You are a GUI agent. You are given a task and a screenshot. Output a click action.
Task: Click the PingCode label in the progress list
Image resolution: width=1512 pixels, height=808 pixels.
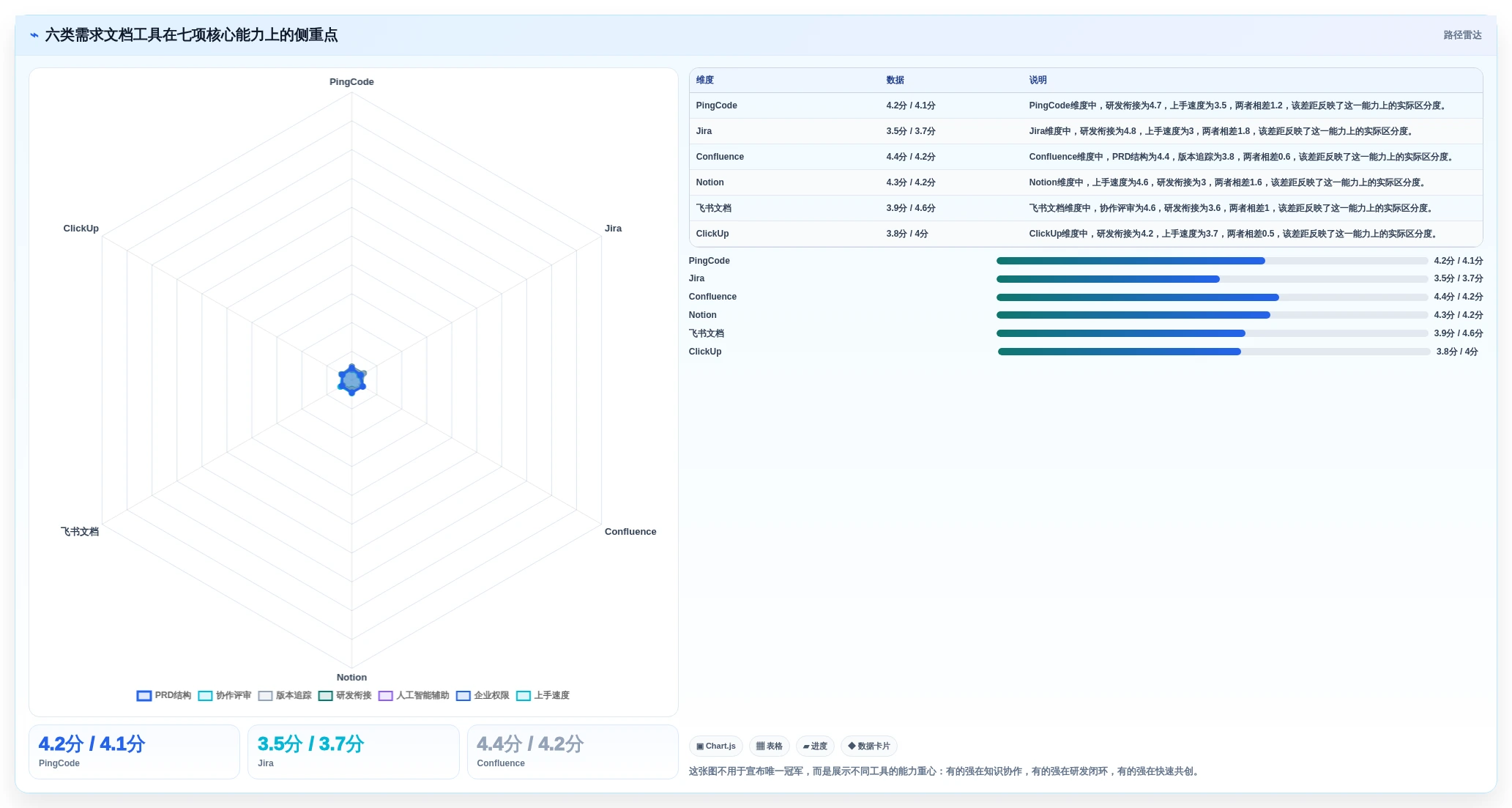710,261
